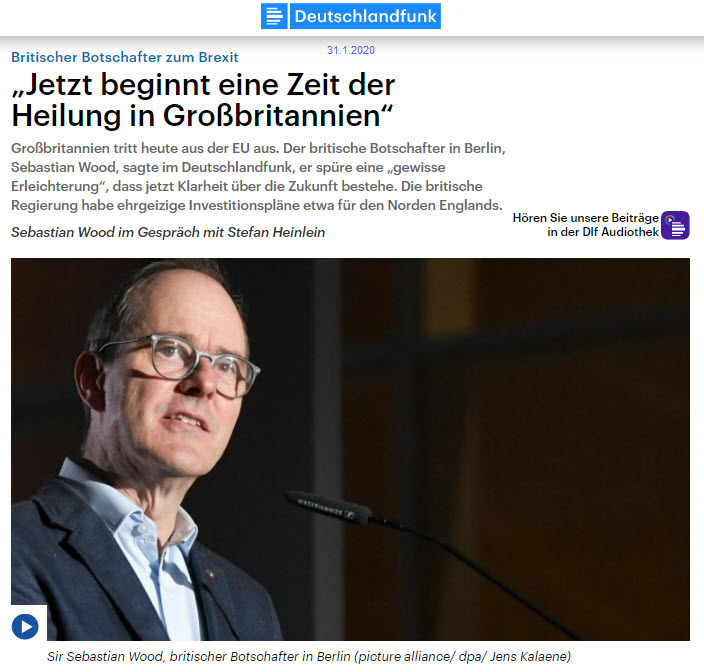Click the line "Sebastian Wood im Gespräch mit Stefan Heinlein"
Viewport: 704px width, 672px height.
(x=168, y=232)
